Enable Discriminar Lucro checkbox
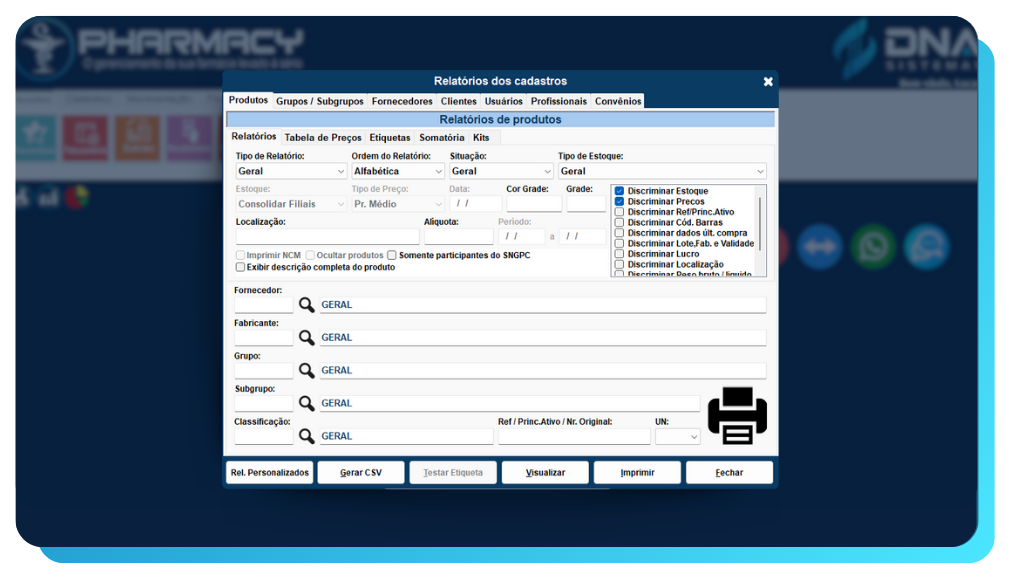 coord(619,253)
